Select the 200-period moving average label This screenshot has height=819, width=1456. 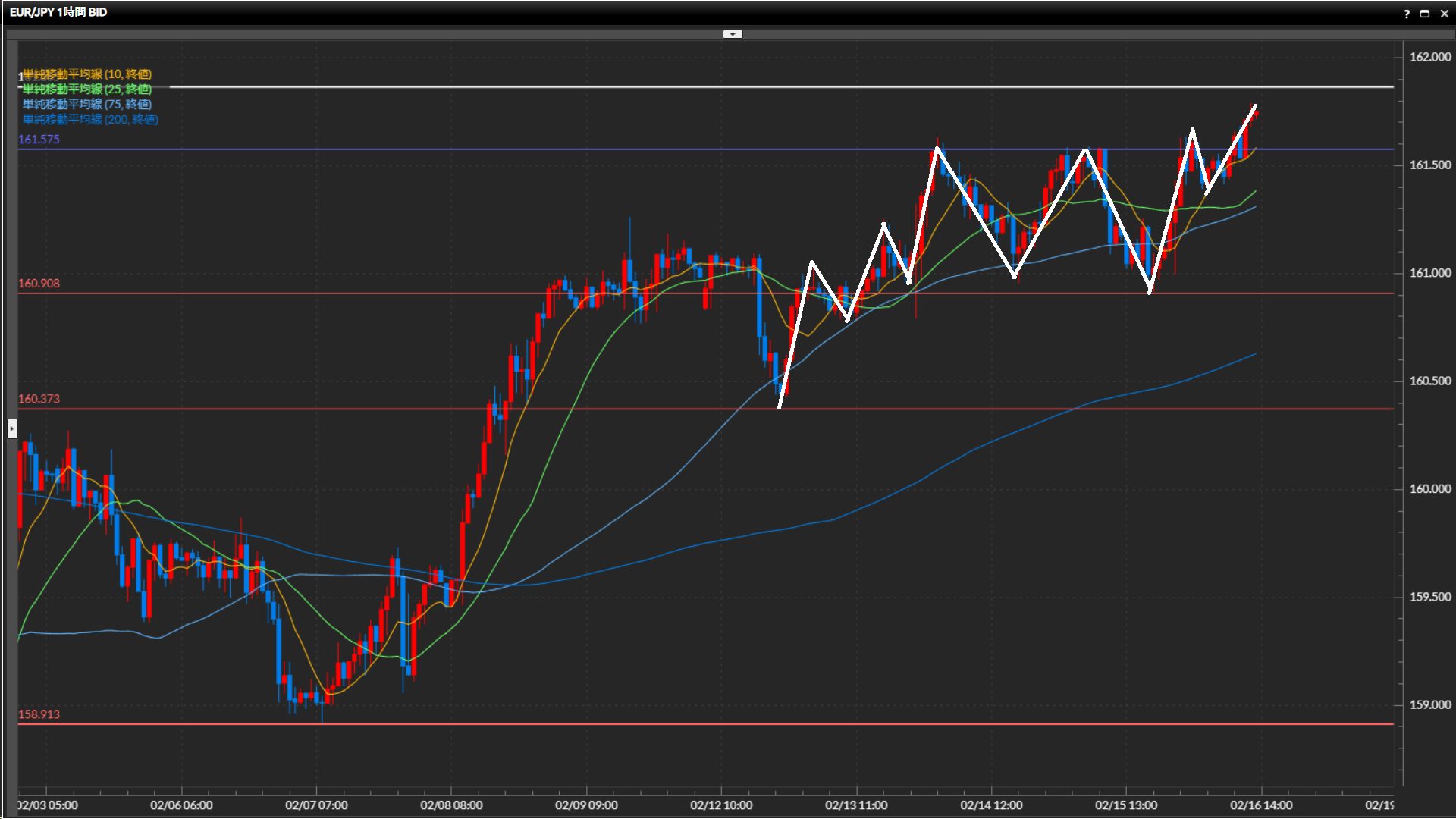coord(90,120)
